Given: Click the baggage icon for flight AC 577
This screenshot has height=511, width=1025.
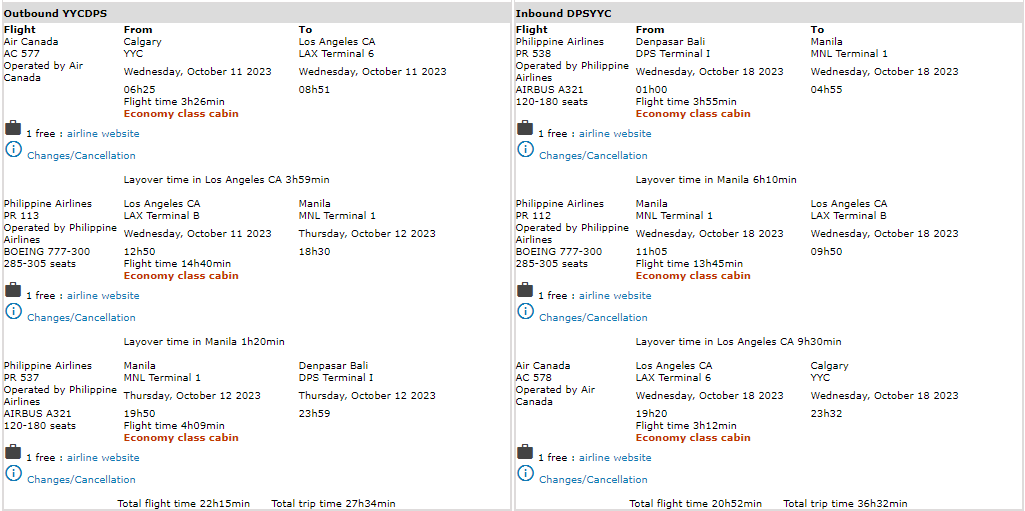Looking at the screenshot, I should point(13,129).
